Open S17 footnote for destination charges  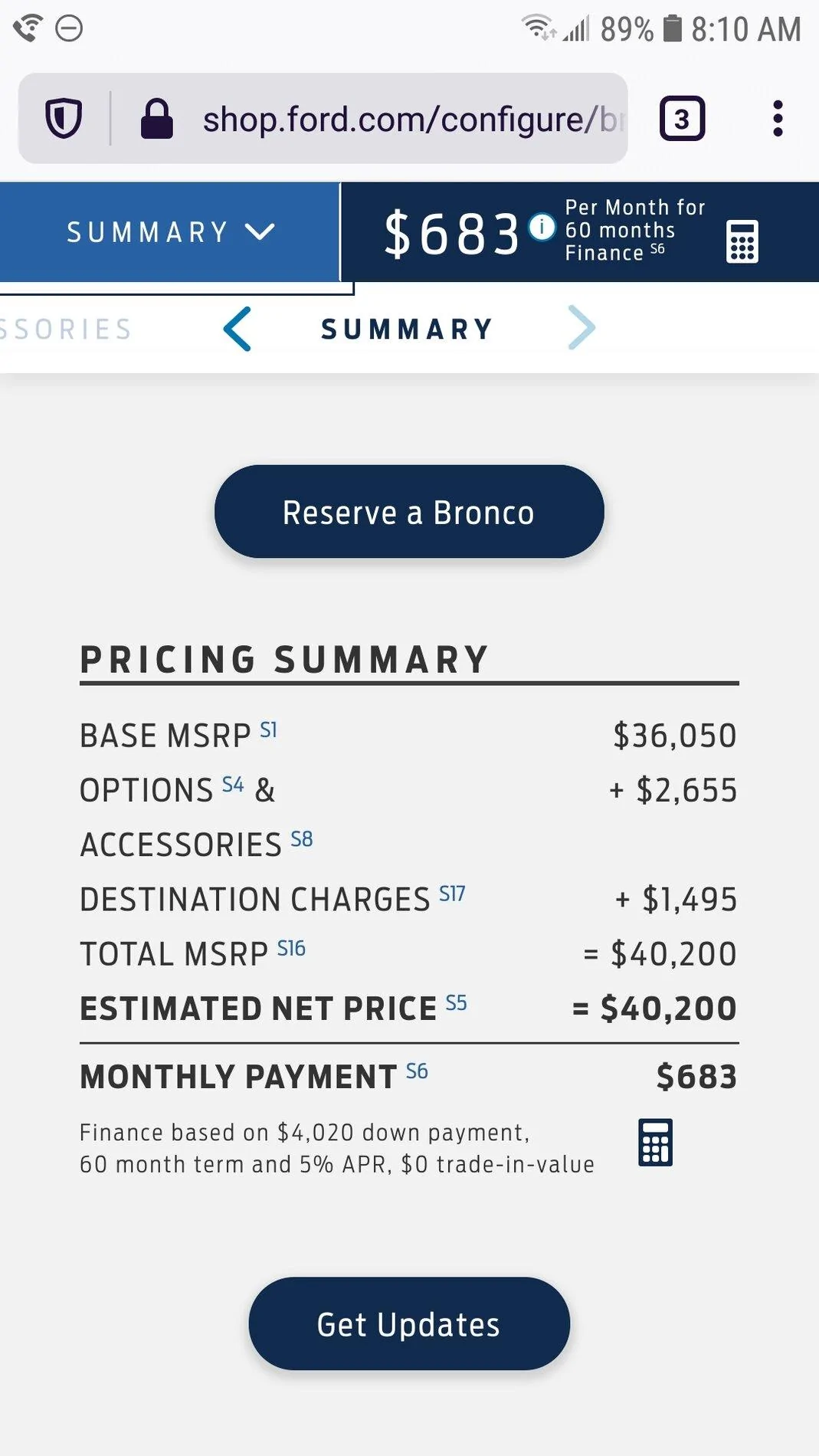[x=452, y=894]
